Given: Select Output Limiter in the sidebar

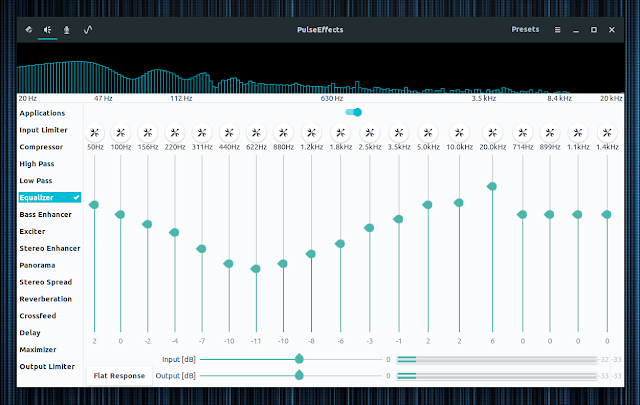Looking at the screenshot, I should pyautogui.click(x=47, y=367).
